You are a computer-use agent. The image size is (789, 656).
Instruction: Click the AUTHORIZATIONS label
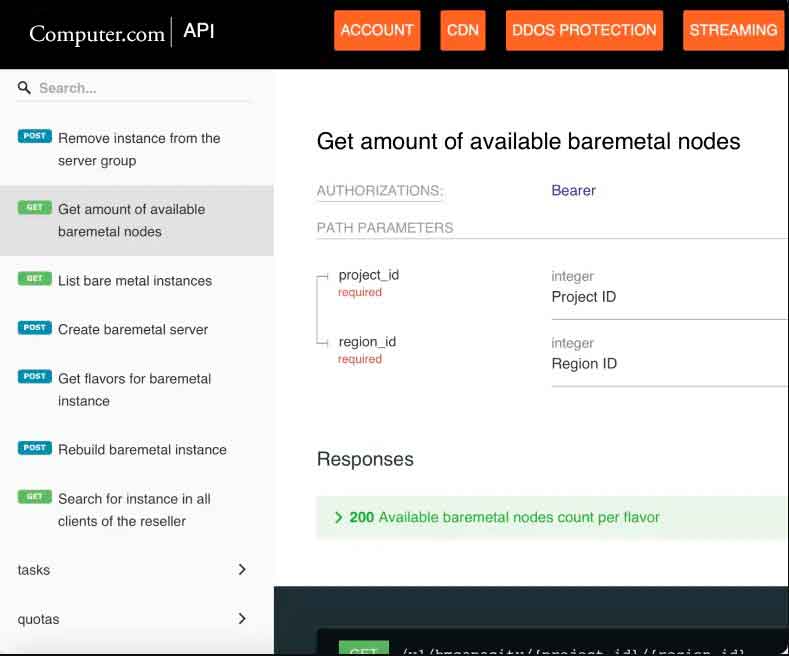point(380,191)
